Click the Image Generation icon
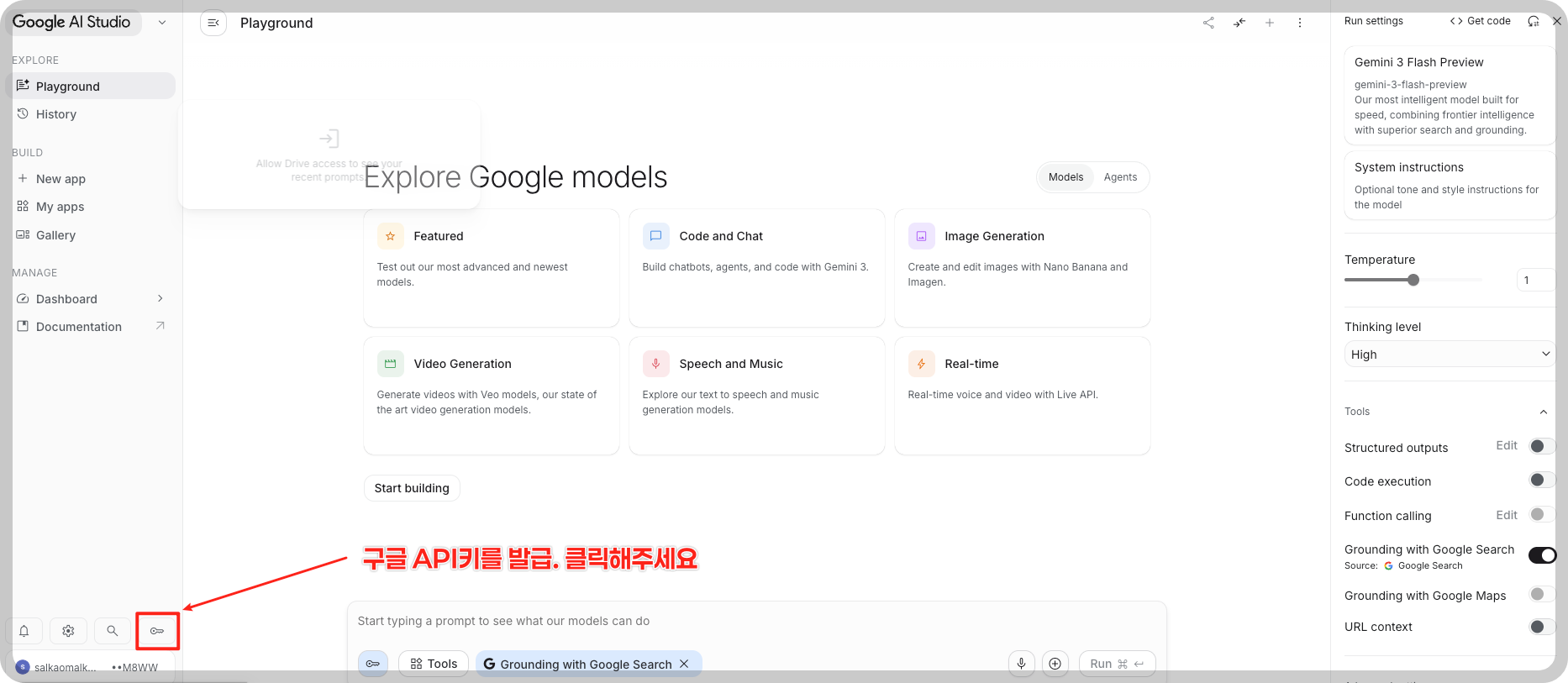 coord(922,236)
